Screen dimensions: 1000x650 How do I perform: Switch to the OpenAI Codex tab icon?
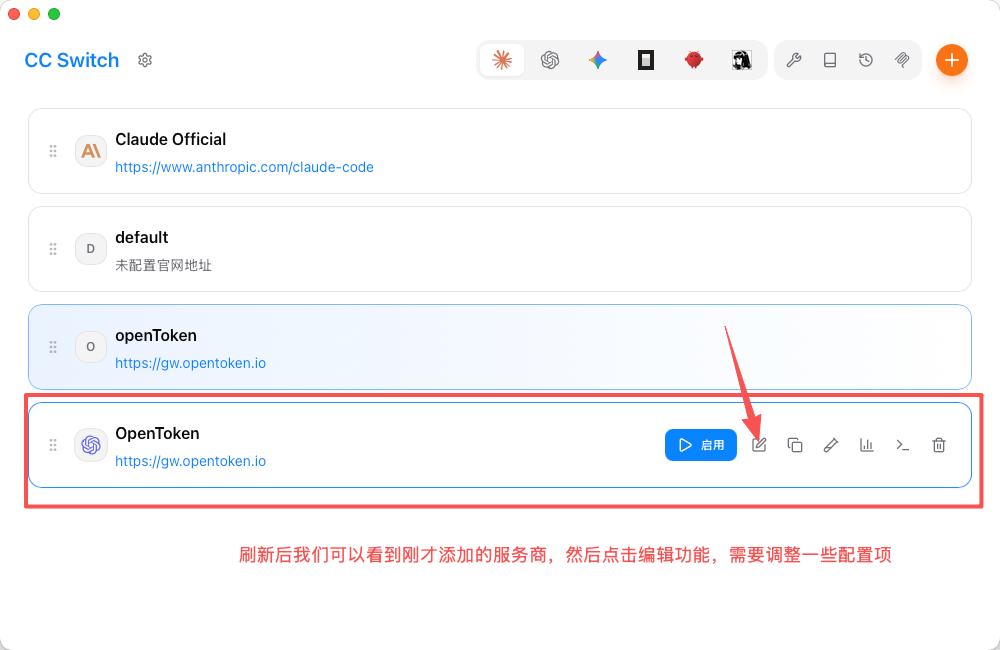pos(550,60)
